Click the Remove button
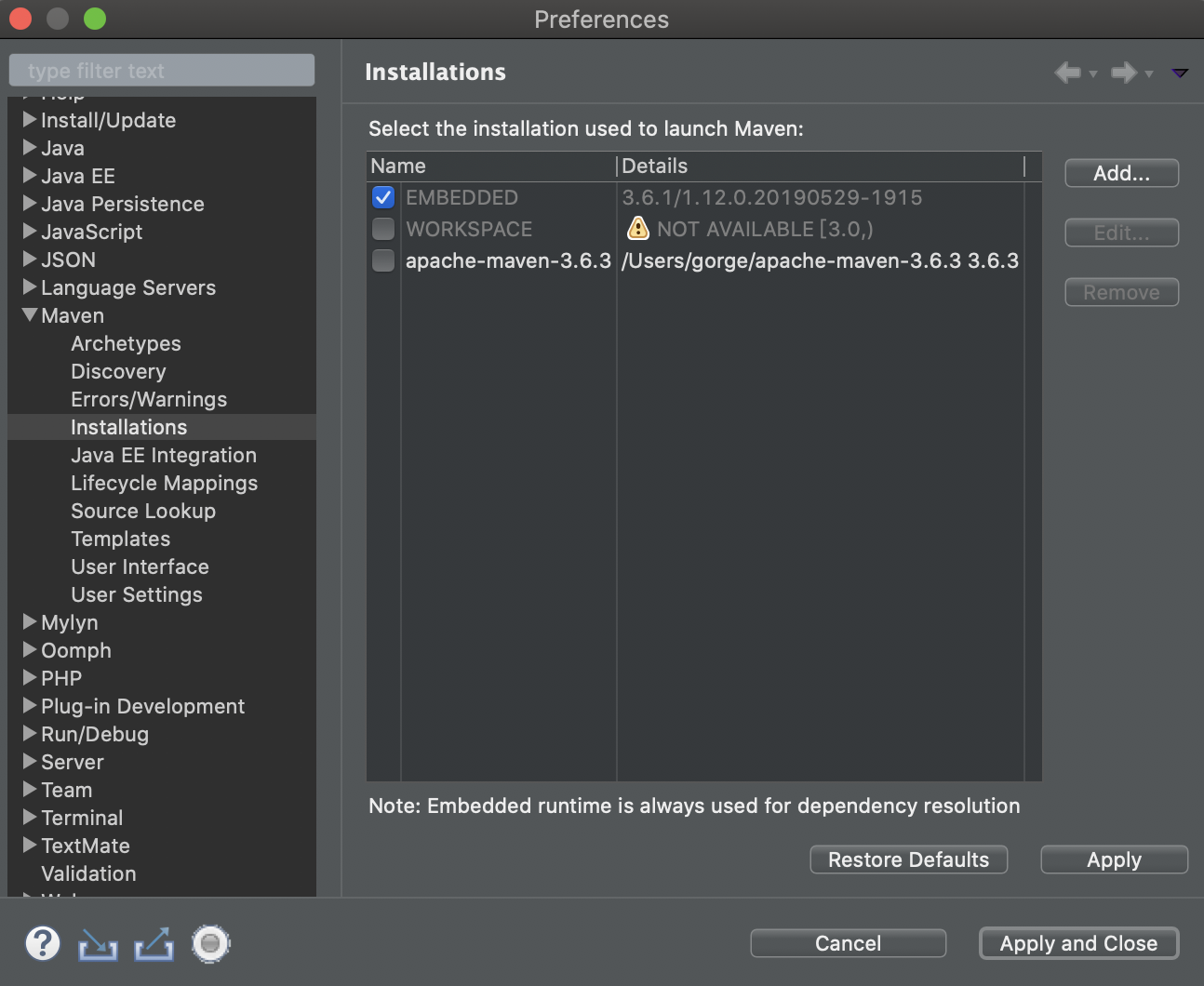The width and height of the screenshot is (1204, 986). tap(1121, 292)
